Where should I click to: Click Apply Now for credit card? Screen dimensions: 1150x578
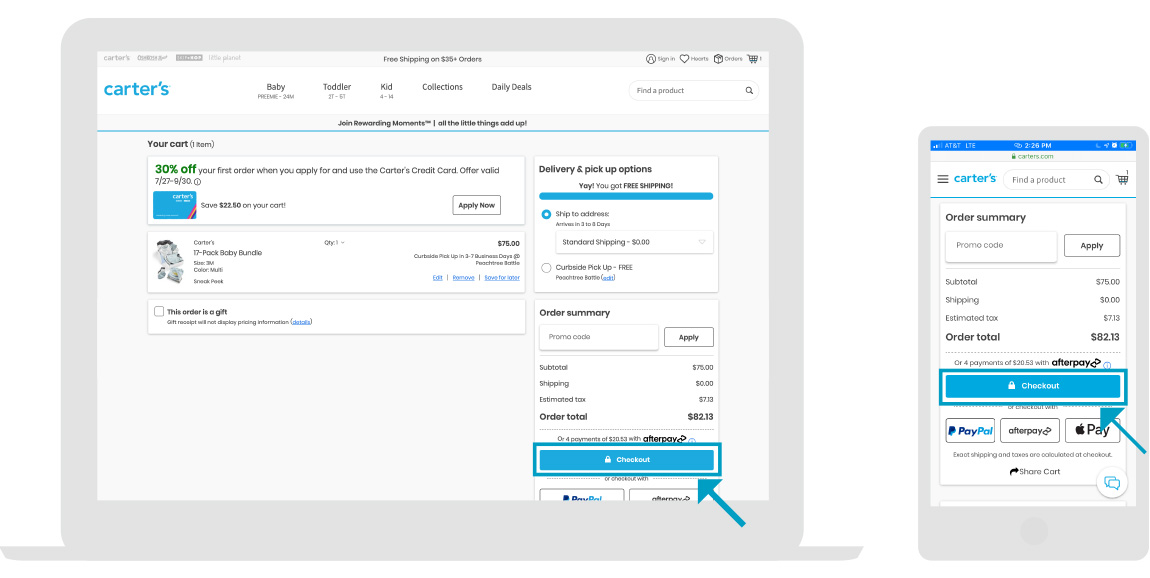[477, 205]
